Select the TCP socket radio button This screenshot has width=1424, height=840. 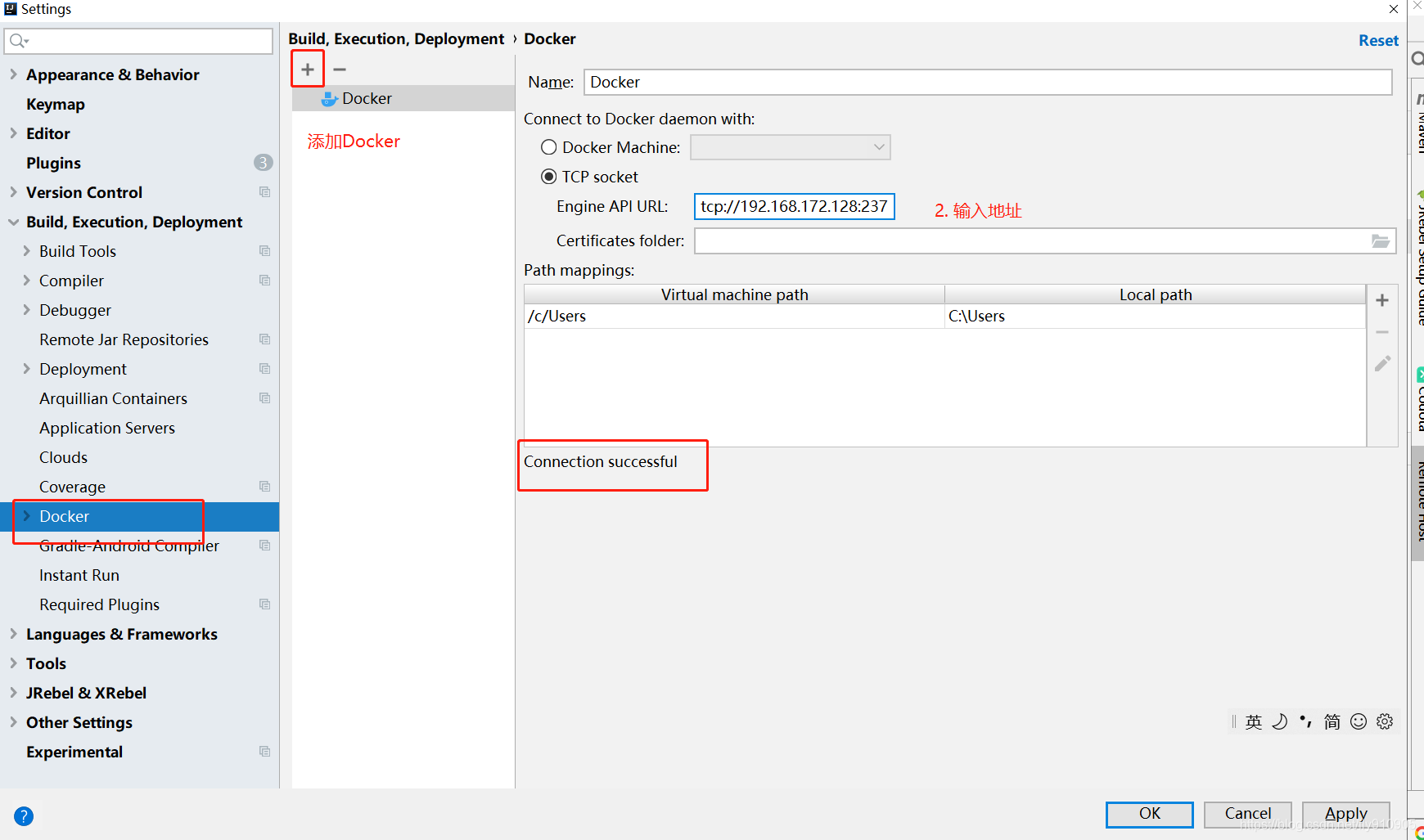[548, 176]
